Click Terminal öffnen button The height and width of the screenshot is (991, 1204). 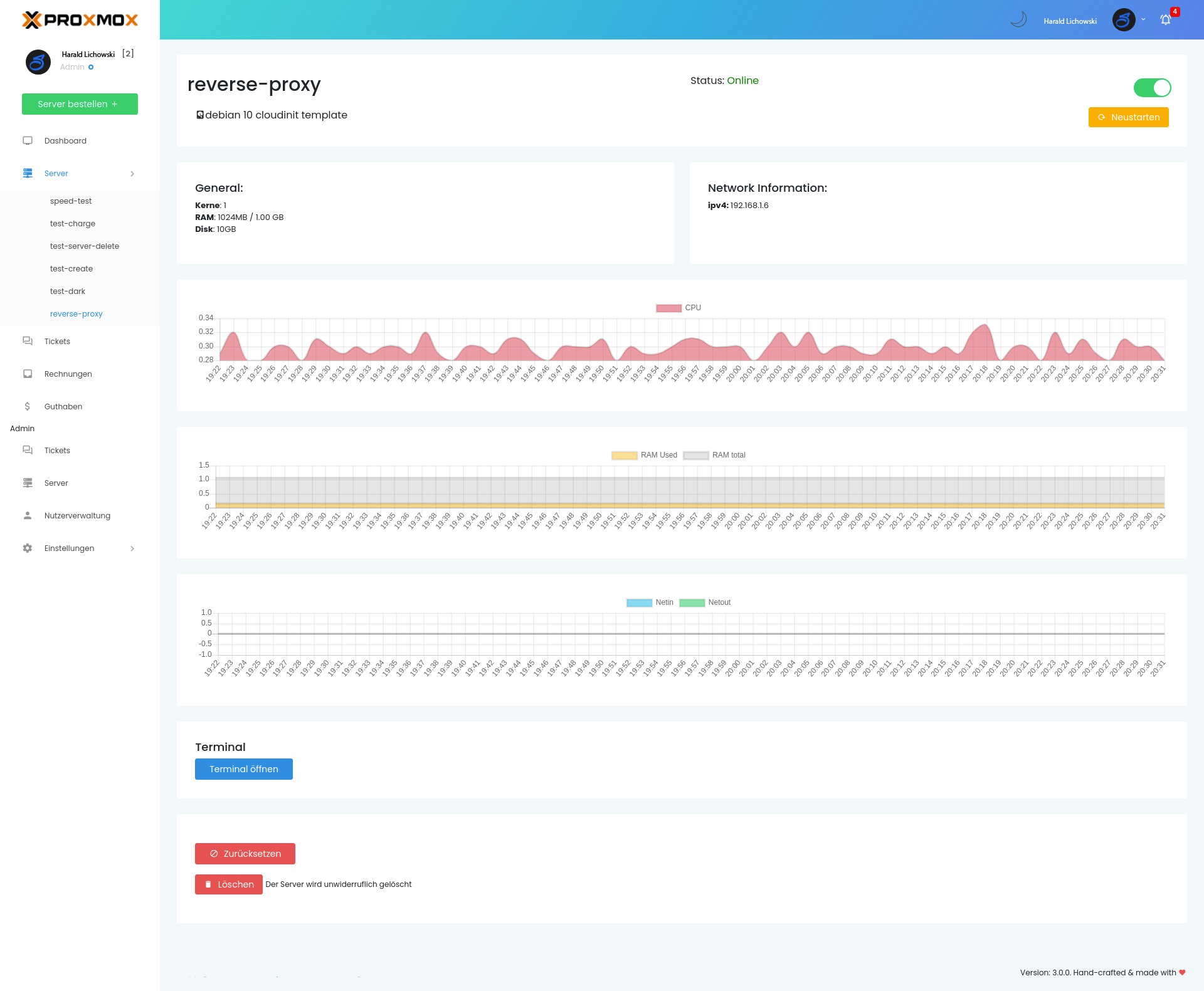click(x=243, y=769)
